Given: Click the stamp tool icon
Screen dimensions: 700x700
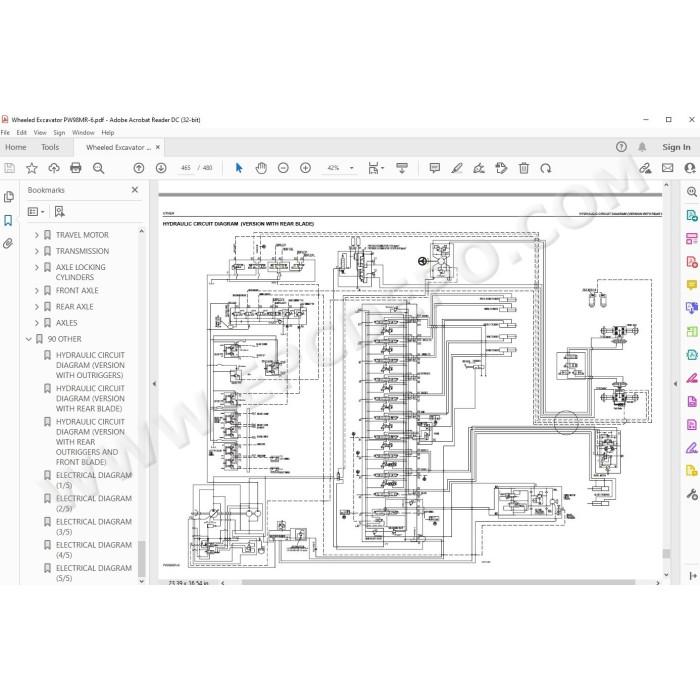Looking at the screenshot, I should click(501, 168).
